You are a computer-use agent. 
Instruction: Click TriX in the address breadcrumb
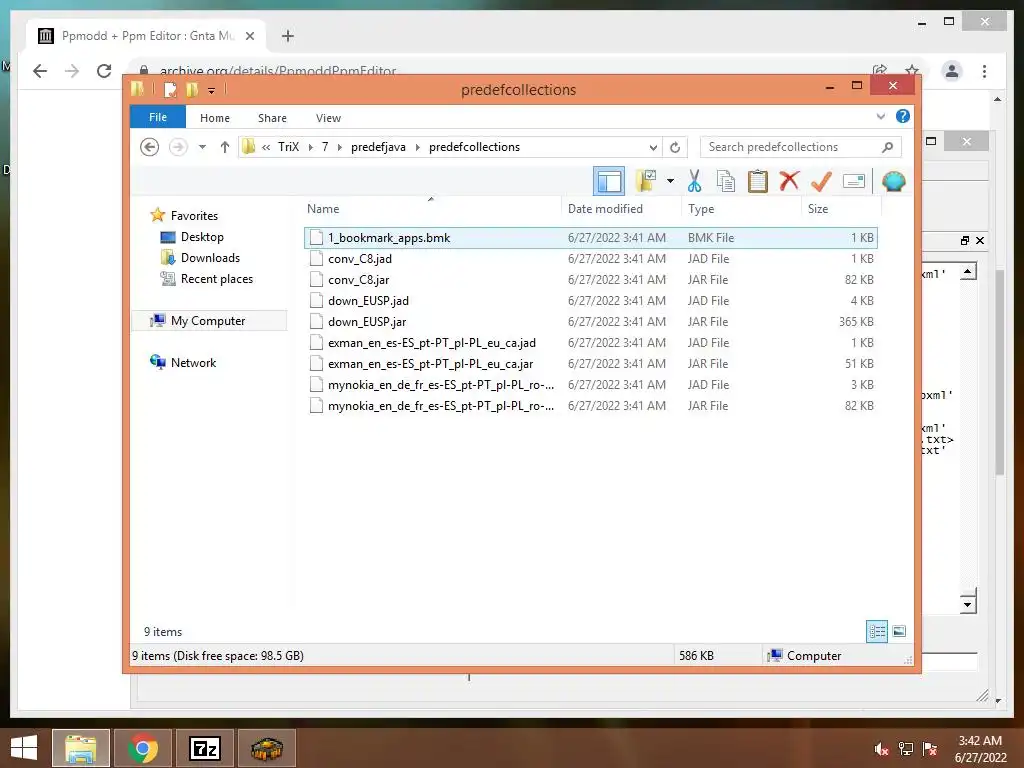pyautogui.click(x=289, y=147)
